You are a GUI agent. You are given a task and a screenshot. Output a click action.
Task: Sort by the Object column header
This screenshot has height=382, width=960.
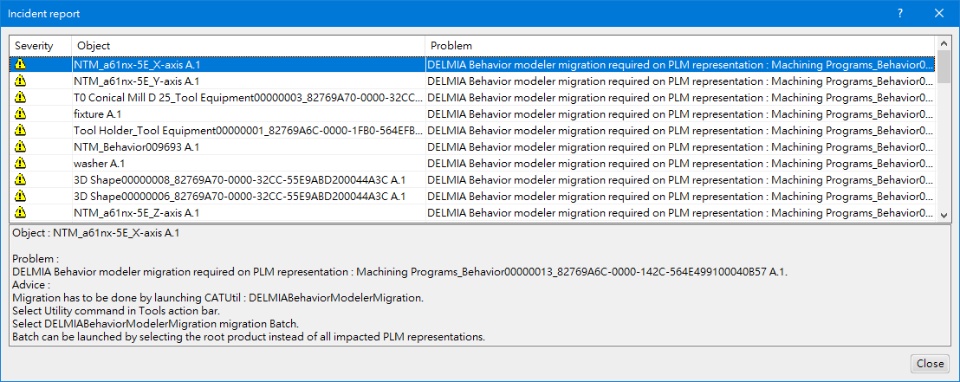(x=249, y=46)
